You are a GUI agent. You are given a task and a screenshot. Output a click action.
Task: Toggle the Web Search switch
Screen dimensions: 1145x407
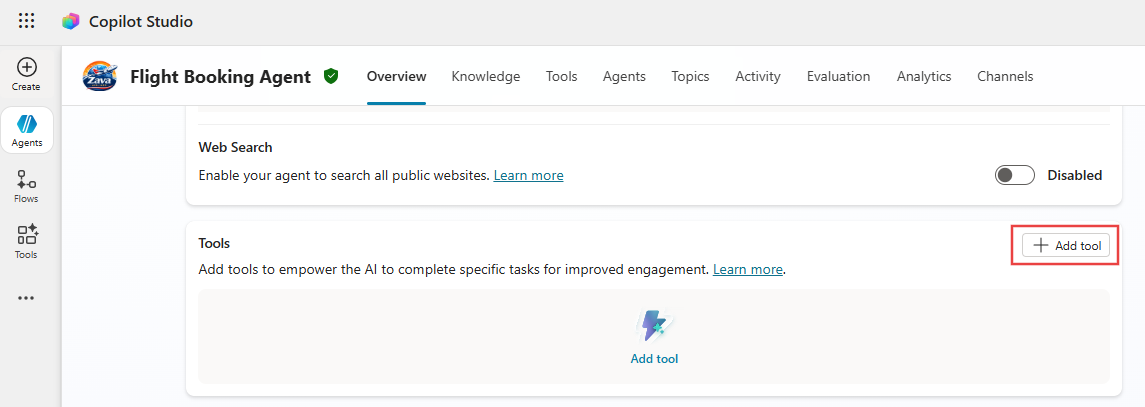tap(1015, 175)
